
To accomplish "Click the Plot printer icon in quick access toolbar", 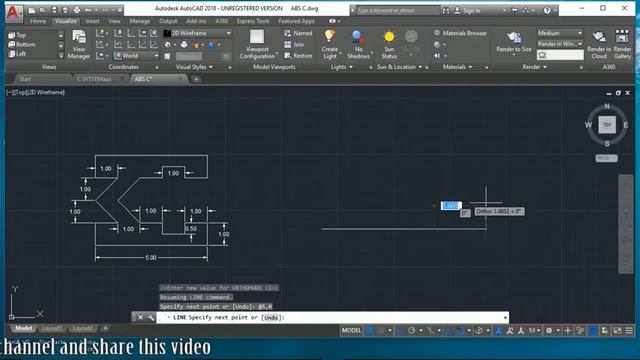I will (76, 10).
